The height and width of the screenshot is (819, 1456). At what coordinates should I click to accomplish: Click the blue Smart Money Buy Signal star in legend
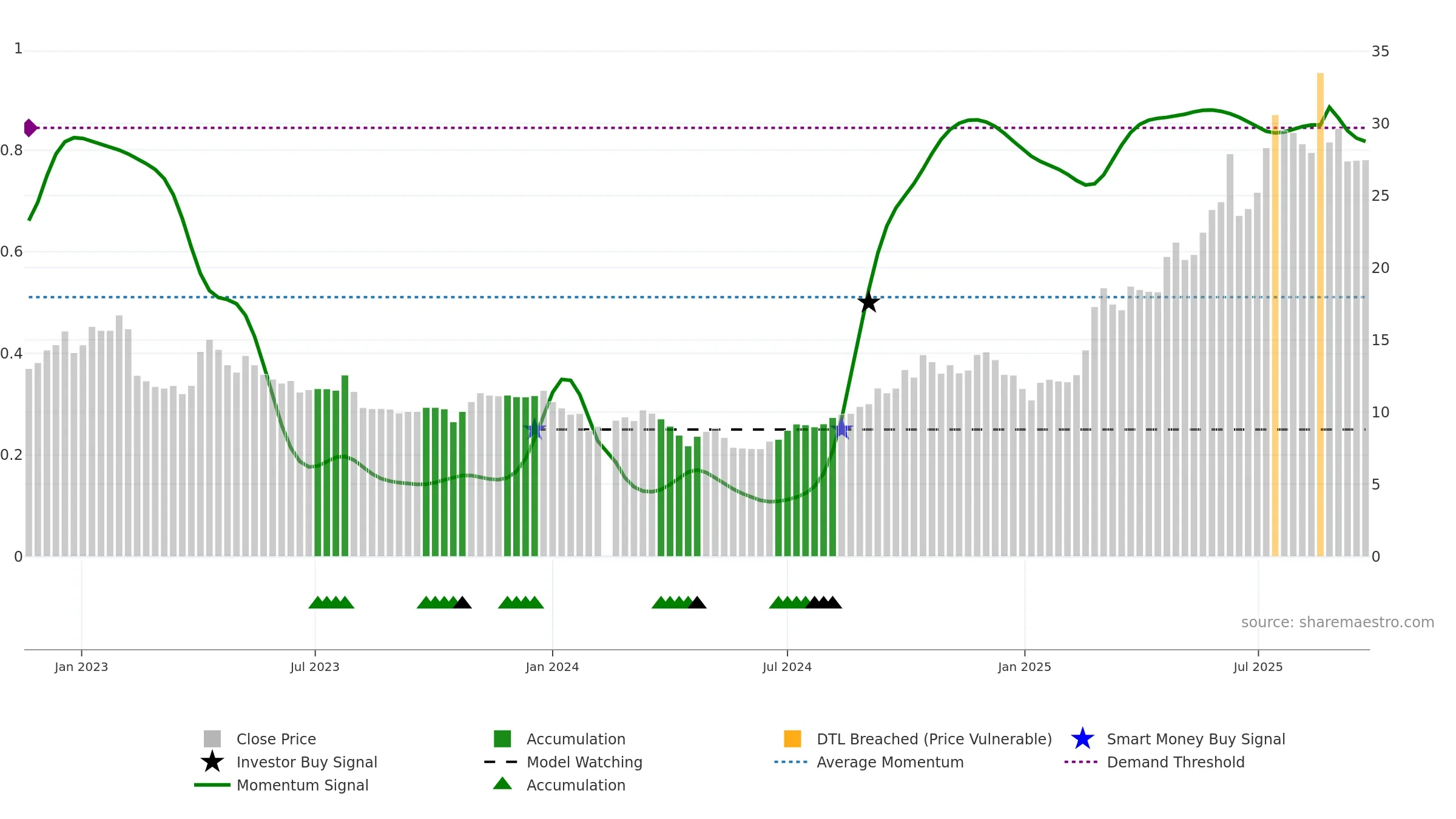(1082, 739)
